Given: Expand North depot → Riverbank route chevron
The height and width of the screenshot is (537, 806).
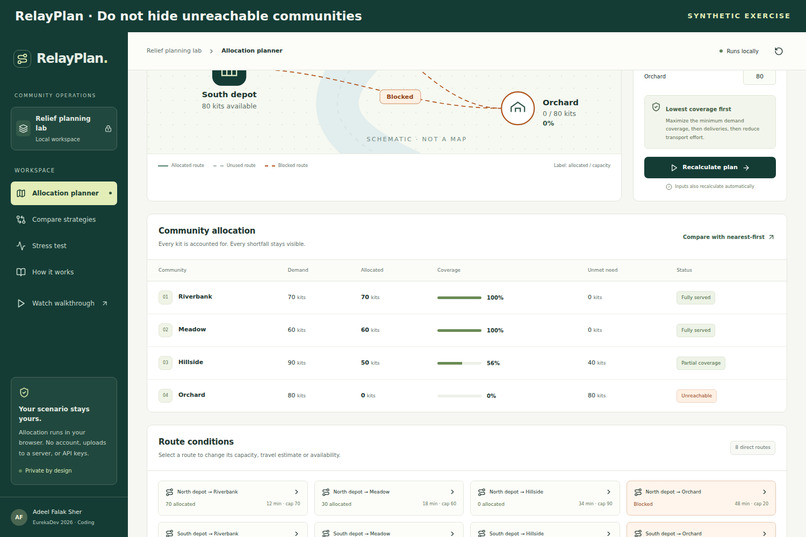Looking at the screenshot, I should click(297, 492).
